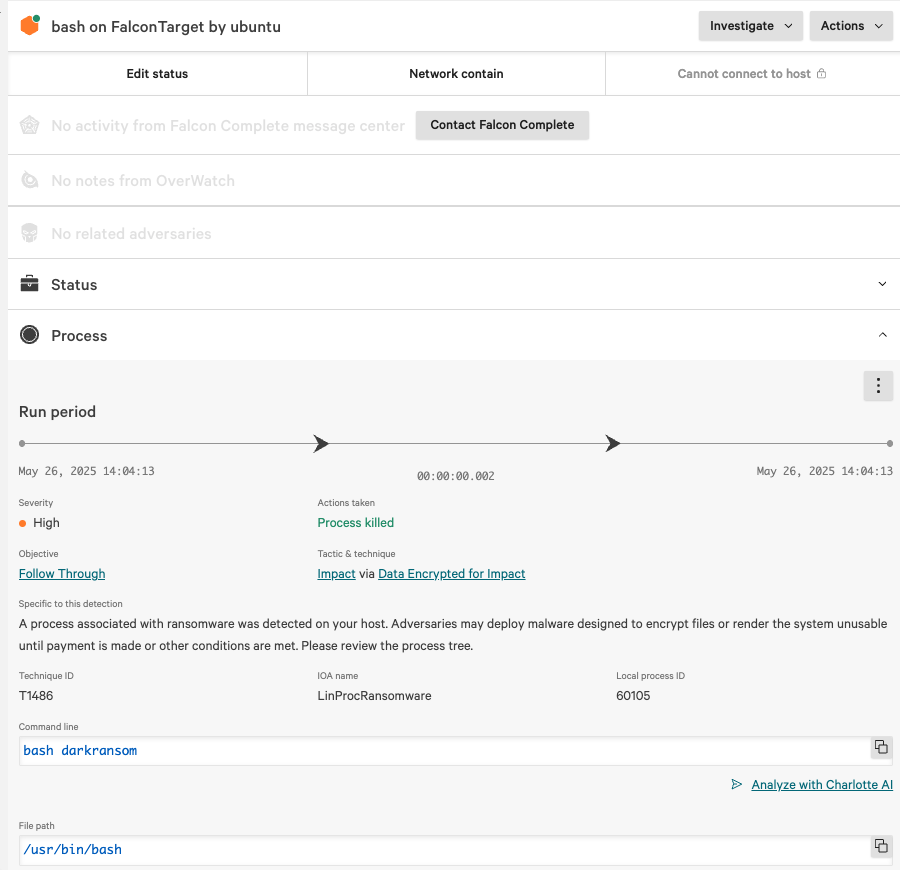
Task: Collapse the Process section chevron
Action: (882, 335)
